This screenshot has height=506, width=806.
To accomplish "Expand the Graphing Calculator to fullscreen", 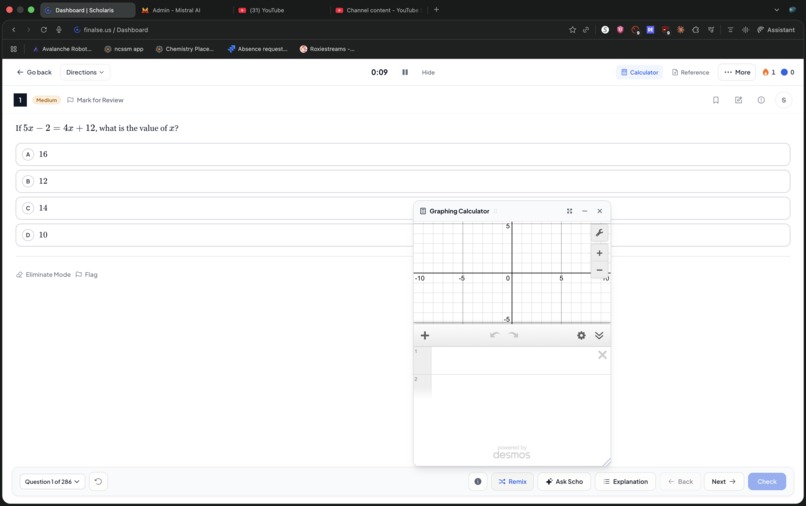I will [x=570, y=211].
